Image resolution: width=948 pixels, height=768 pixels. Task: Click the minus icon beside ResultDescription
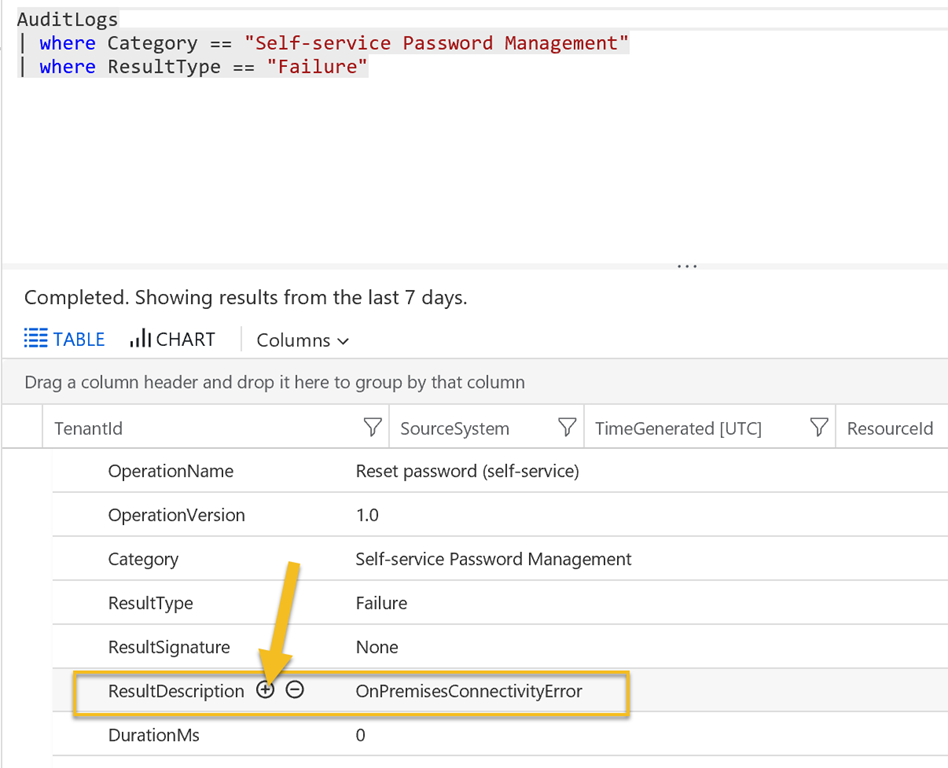[x=294, y=689]
